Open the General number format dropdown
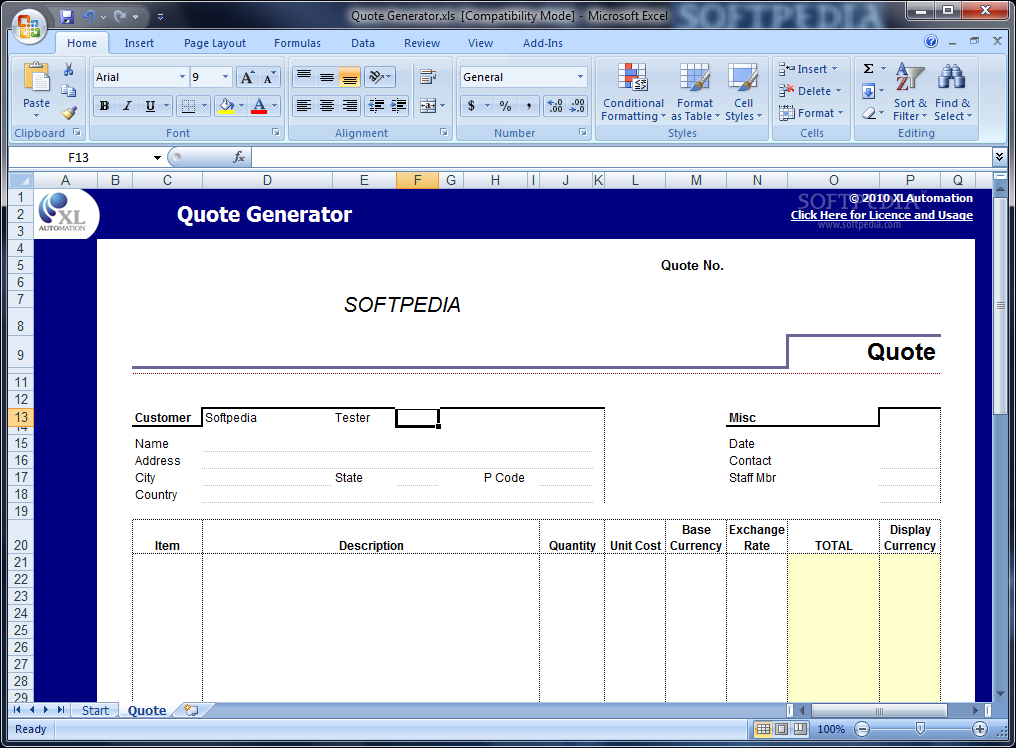The width and height of the screenshot is (1016, 748). [x=580, y=77]
